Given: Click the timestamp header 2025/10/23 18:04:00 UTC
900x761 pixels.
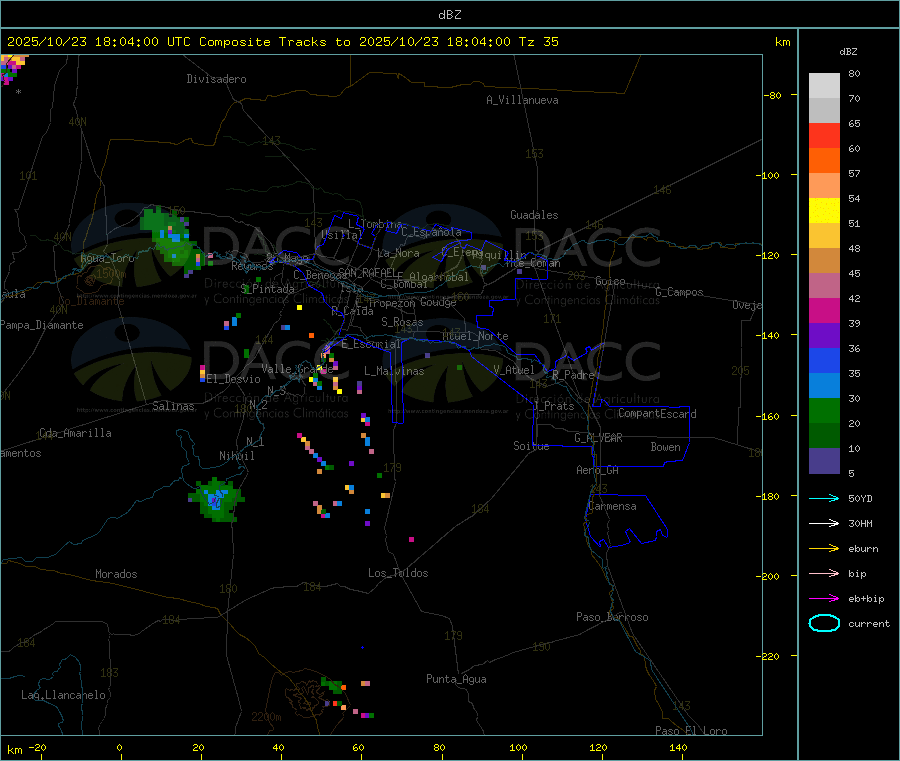Looking at the screenshot, I should pyautogui.click(x=99, y=42).
